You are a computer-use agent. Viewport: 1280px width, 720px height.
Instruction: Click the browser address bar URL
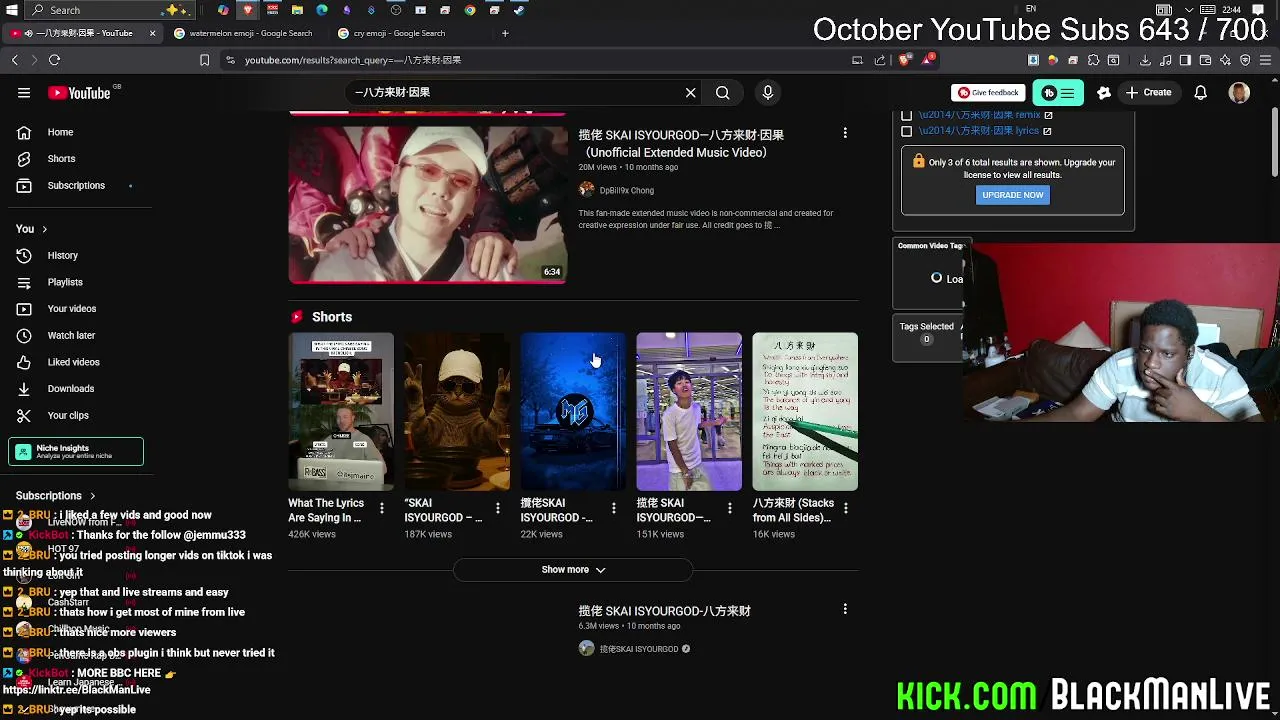(353, 60)
